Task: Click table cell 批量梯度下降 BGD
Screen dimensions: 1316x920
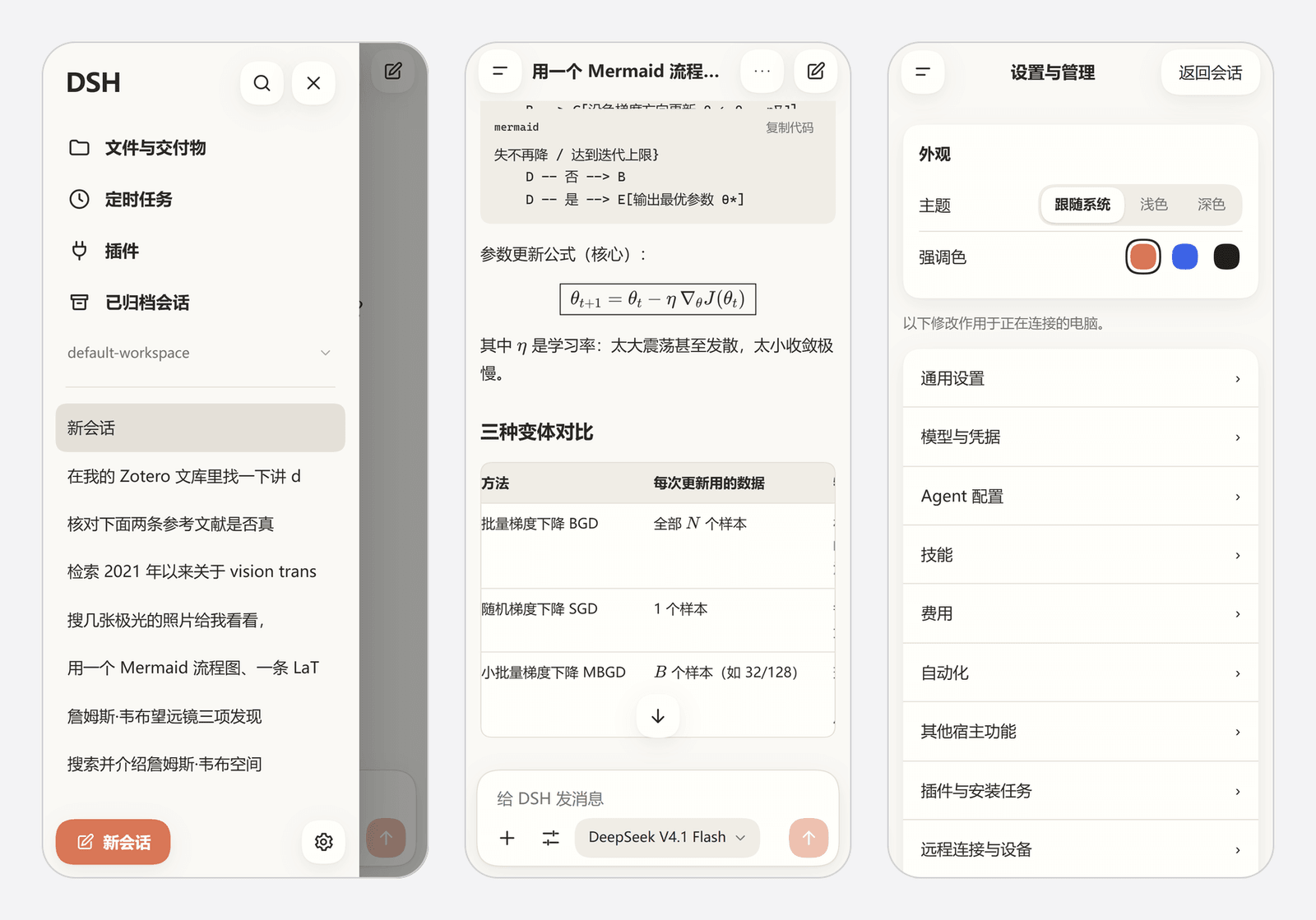Action: pyautogui.click(x=540, y=524)
